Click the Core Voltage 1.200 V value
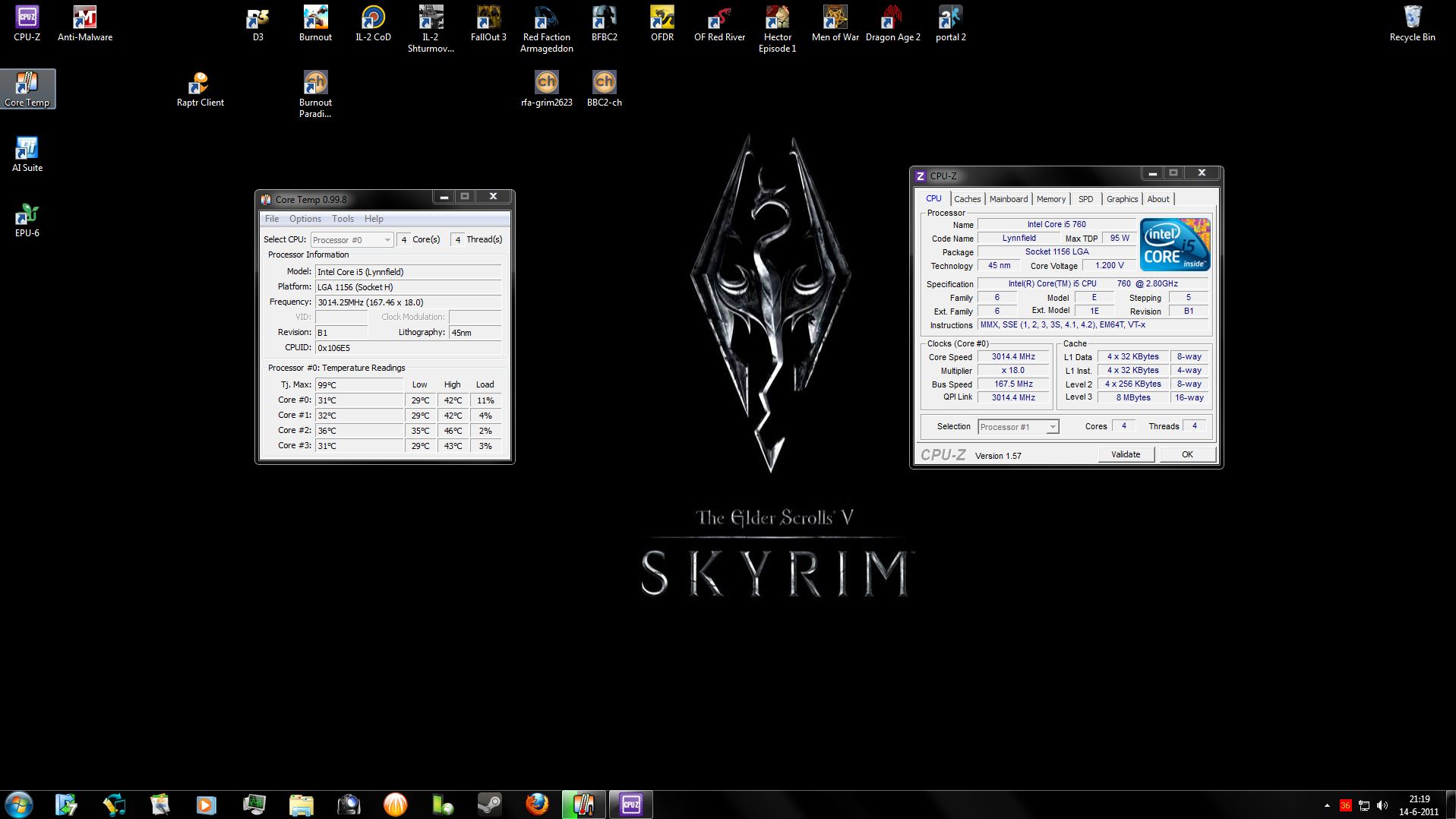Viewport: 1456px width, 819px height. [1109, 266]
